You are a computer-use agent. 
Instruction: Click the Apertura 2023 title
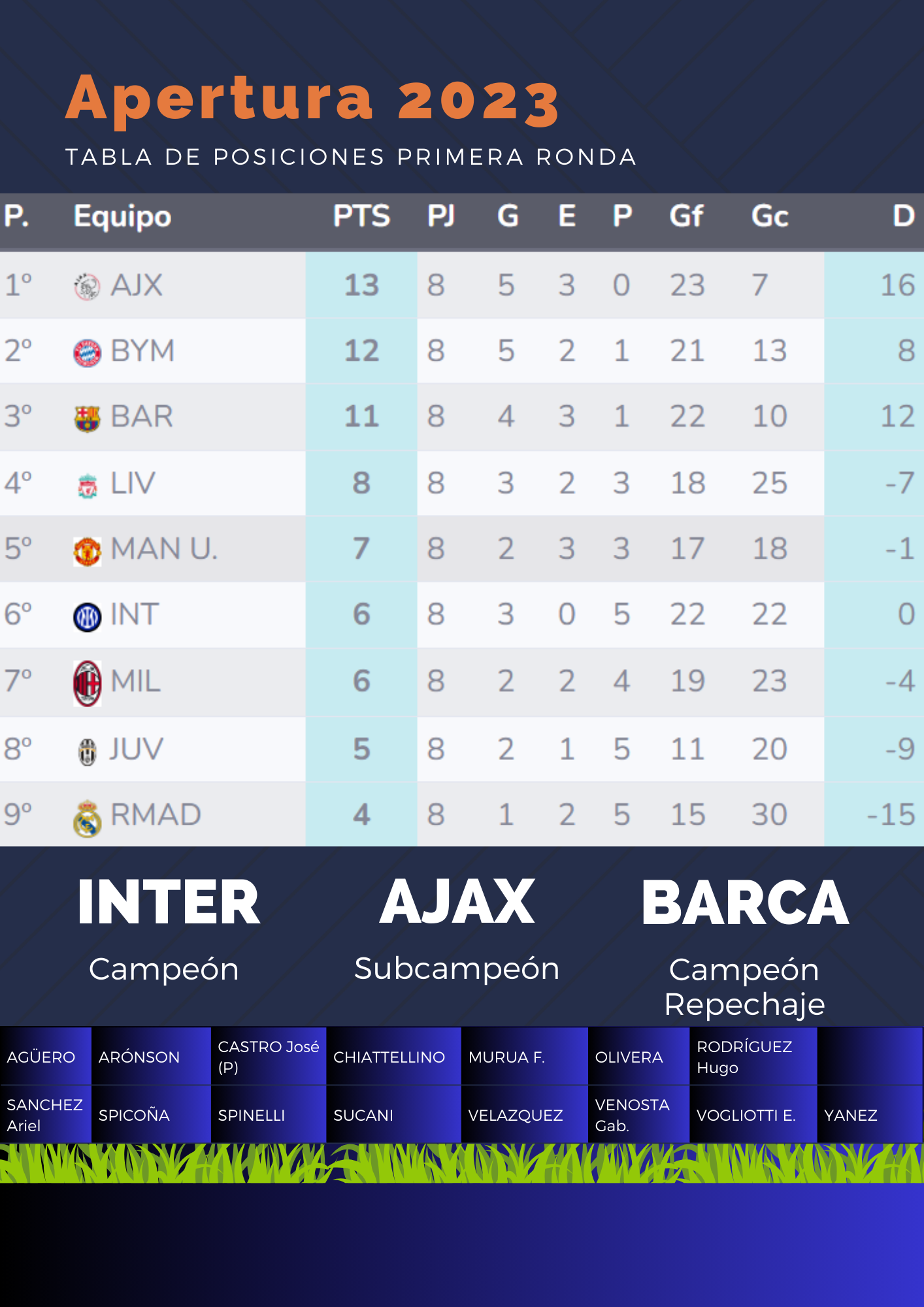[x=312, y=99]
